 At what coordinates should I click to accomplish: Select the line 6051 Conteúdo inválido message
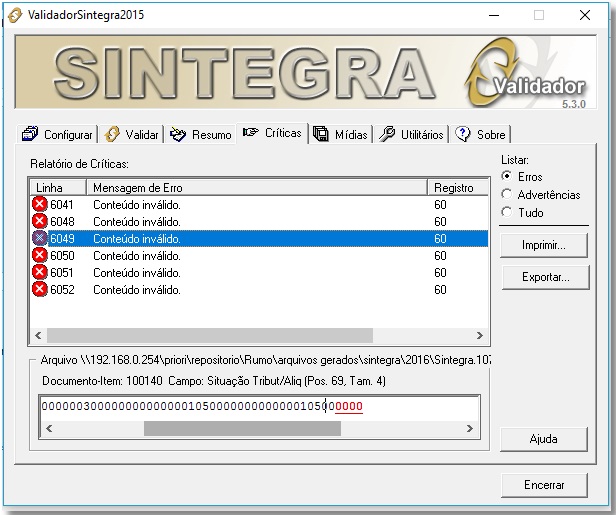point(137,273)
